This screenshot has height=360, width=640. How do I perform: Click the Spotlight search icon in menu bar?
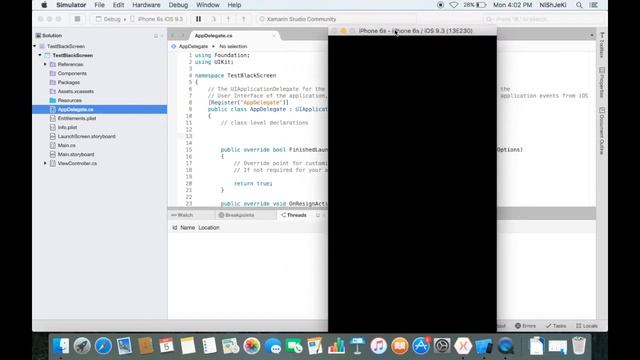pyautogui.click(x=579, y=5)
